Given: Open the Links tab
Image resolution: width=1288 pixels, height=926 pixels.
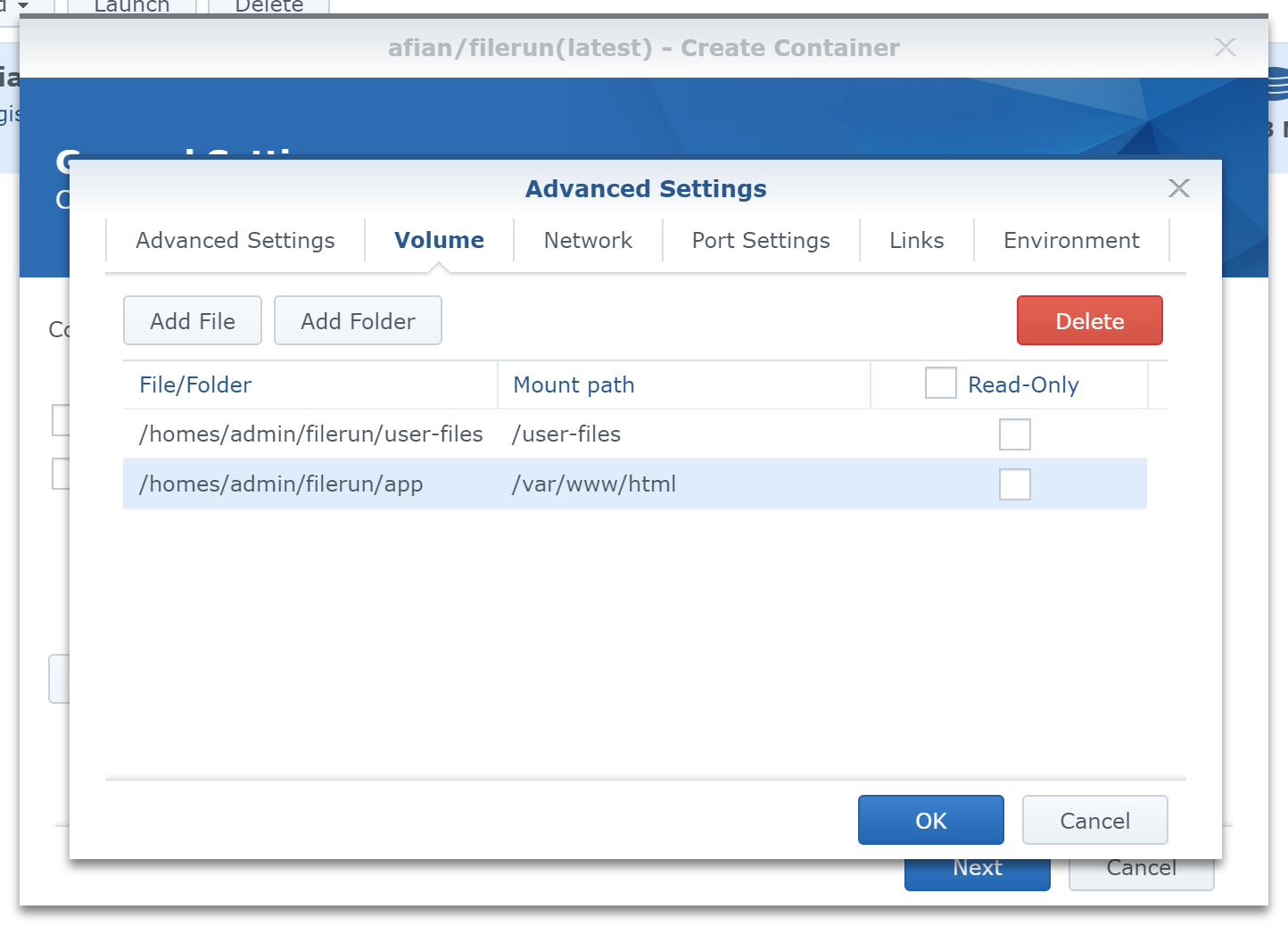Looking at the screenshot, I should pyautogui.click(x=916, y=241).
